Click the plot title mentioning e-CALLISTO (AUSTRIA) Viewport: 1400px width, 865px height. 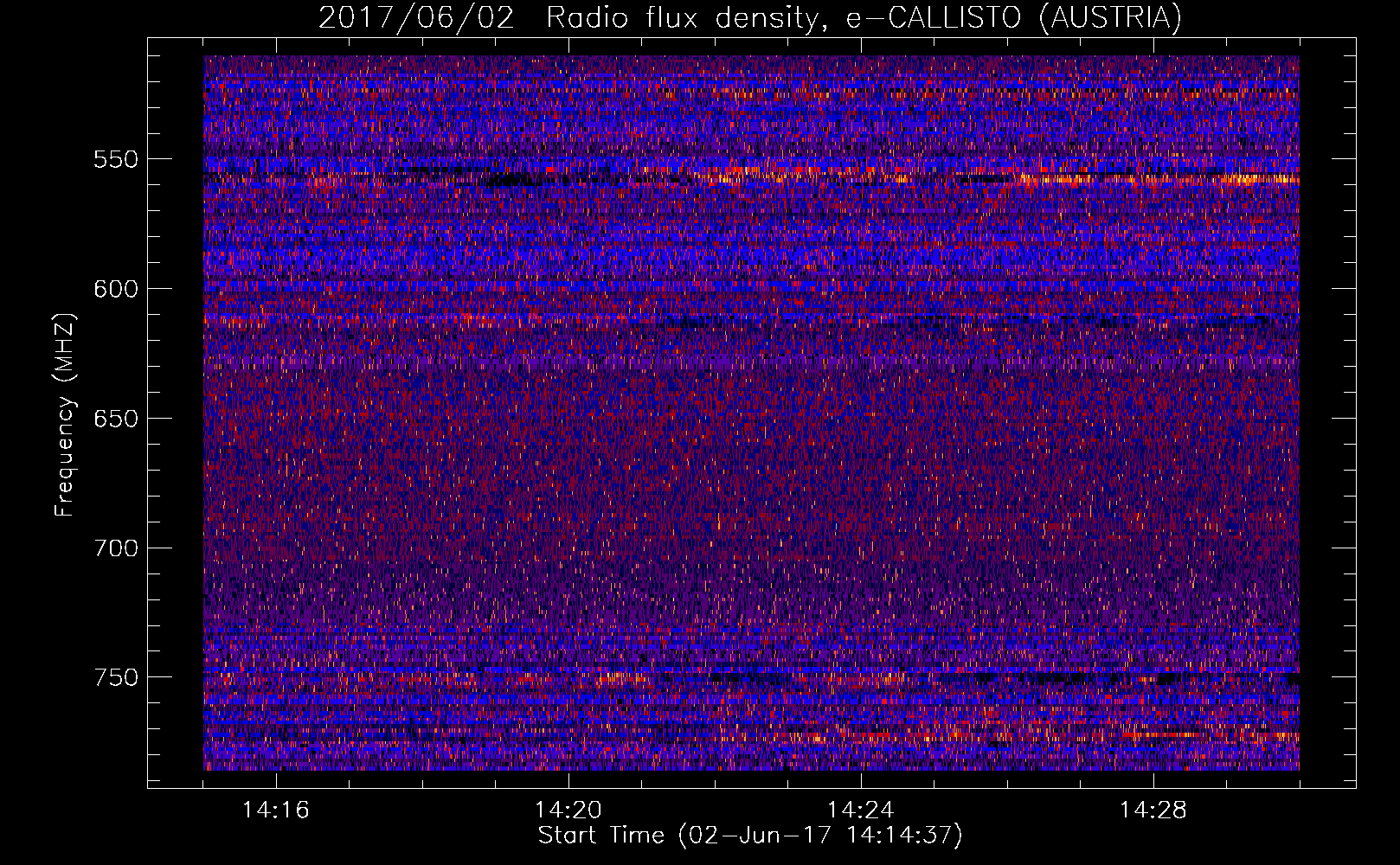(x=750, y=18)
